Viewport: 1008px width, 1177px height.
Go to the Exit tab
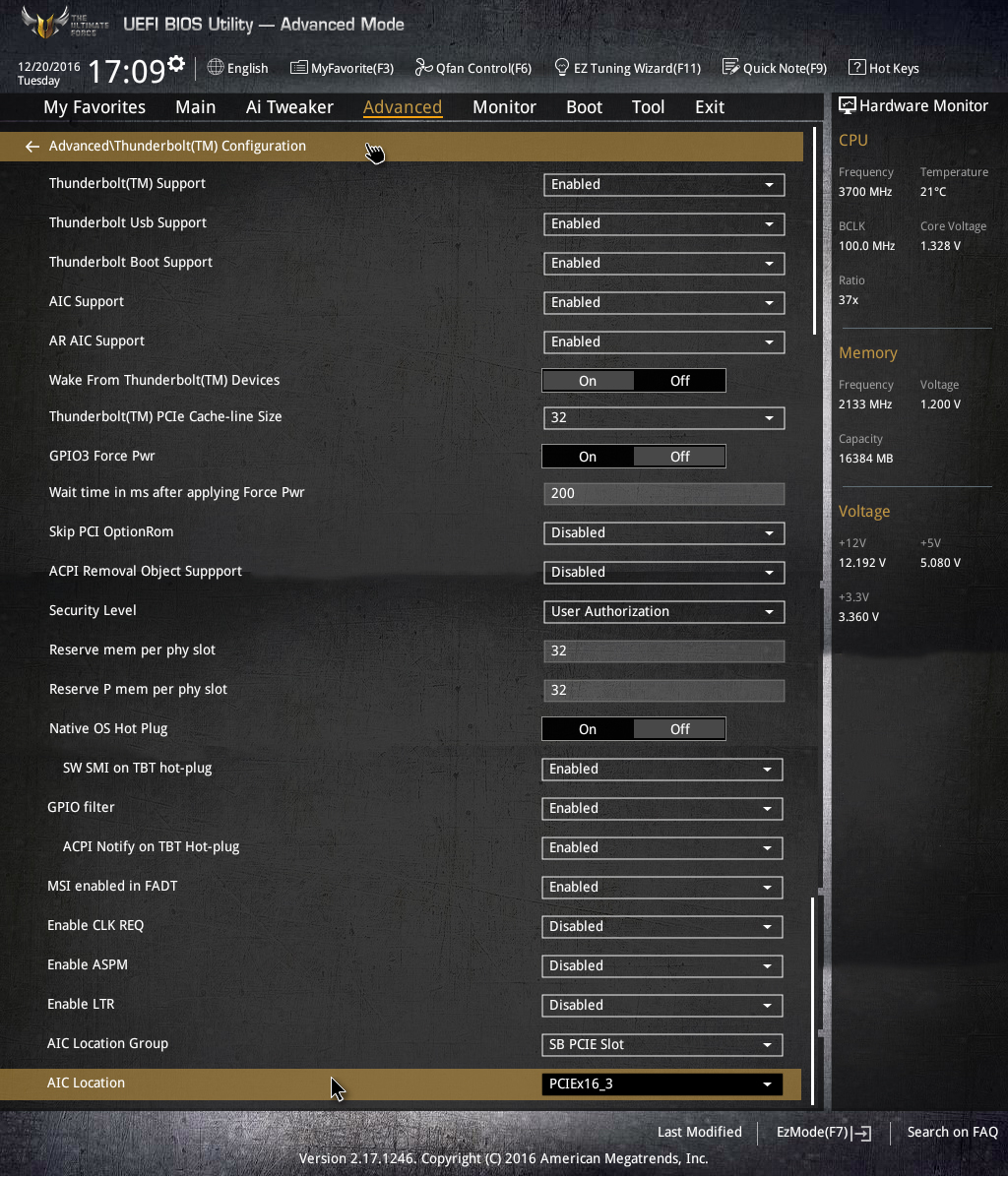point(710,107)
